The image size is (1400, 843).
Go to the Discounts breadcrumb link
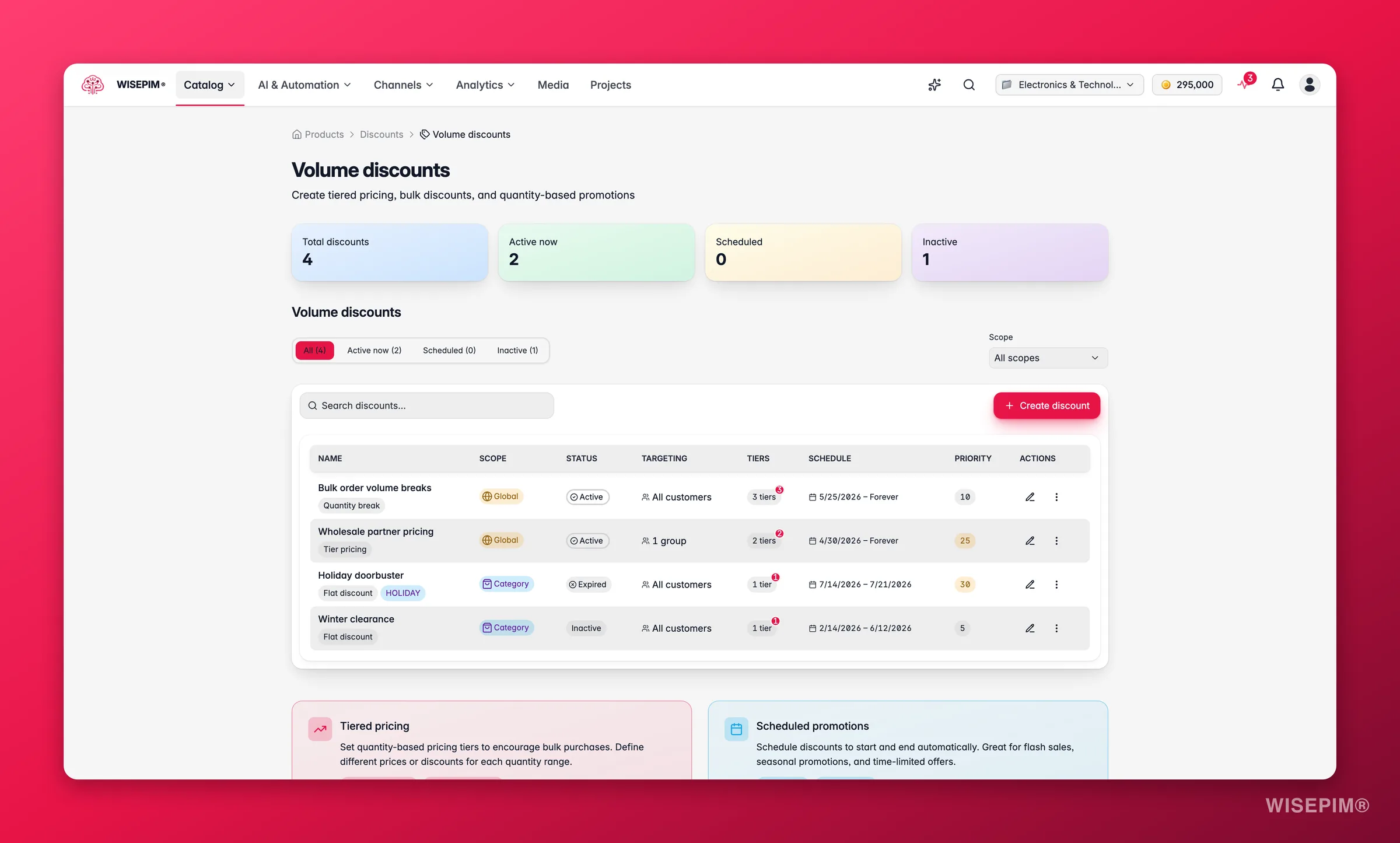point(381,134)
